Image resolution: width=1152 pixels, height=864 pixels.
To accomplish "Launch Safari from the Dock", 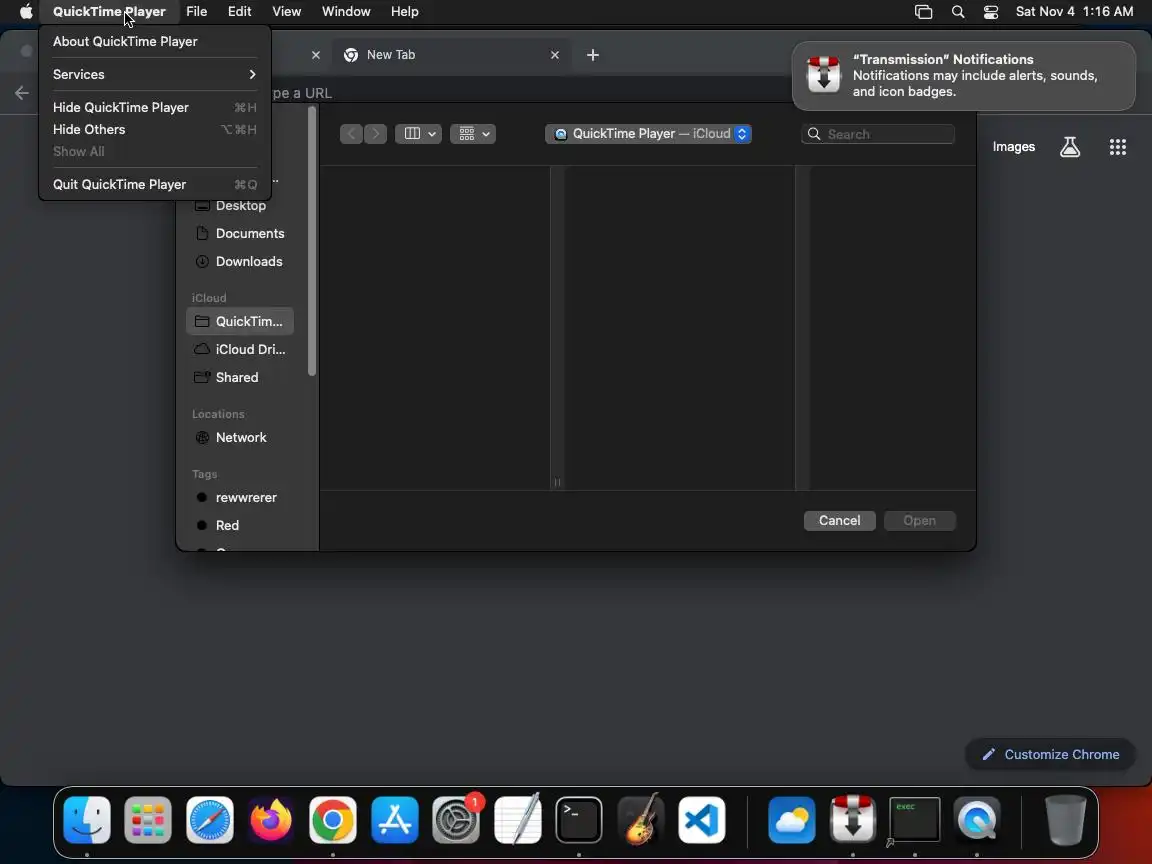I will (x=209, y=820).
